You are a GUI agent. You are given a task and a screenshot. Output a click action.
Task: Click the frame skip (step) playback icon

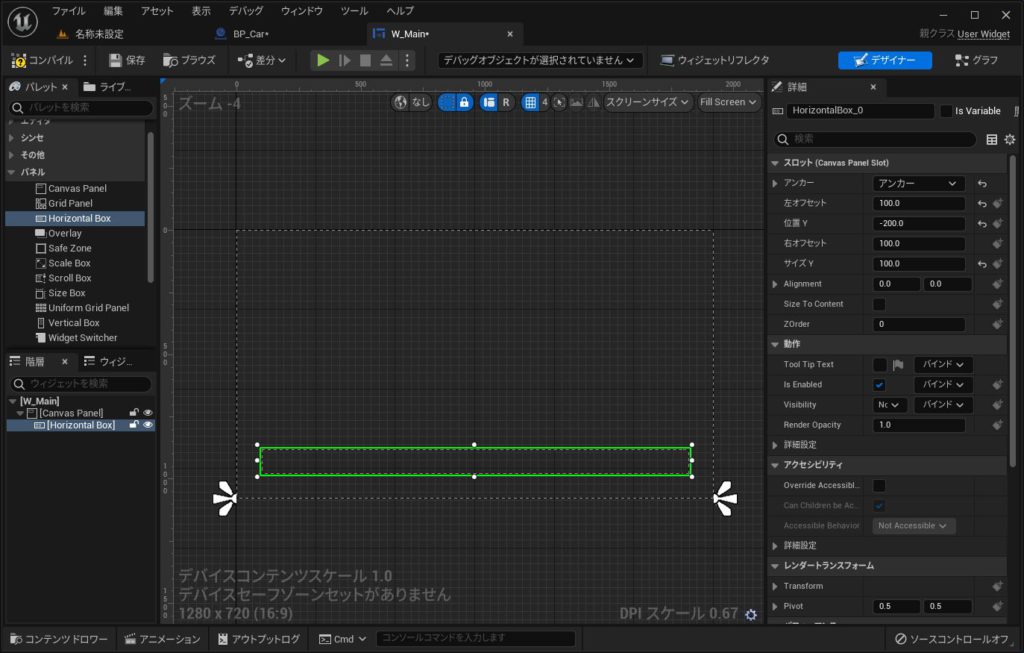344,60
